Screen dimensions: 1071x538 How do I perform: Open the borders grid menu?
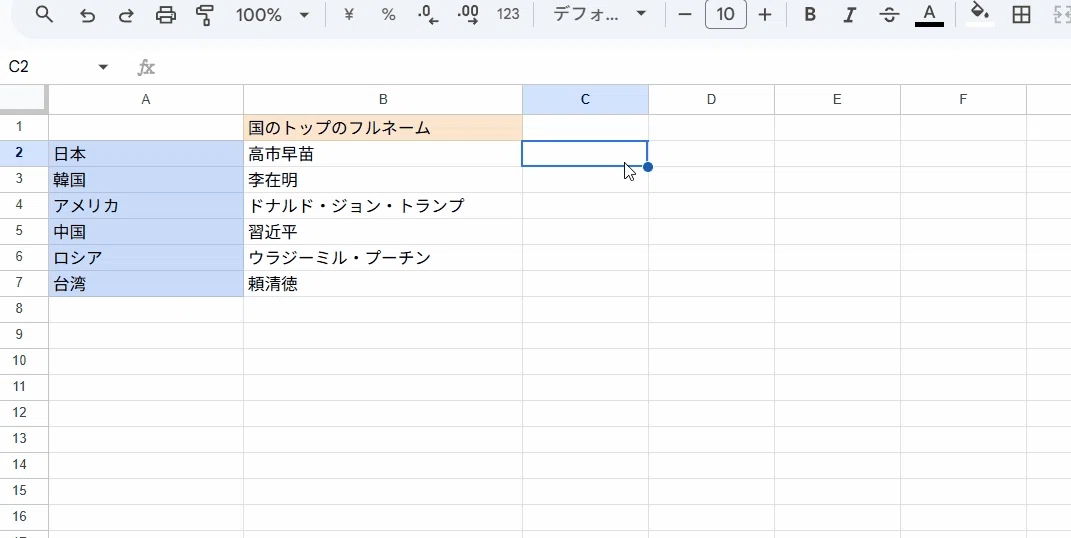tap(1021, 15)
